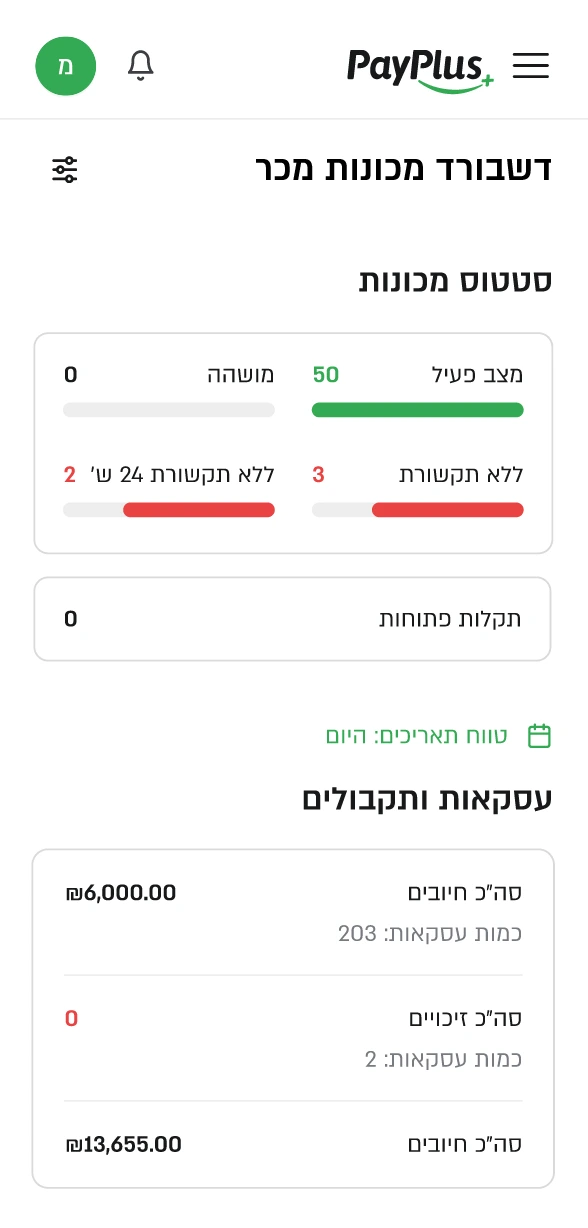This screenshot has height=1228, width=588.
Task: Click the 'ללא תקשורת' count of 3
Action: [x=318, y=474]
